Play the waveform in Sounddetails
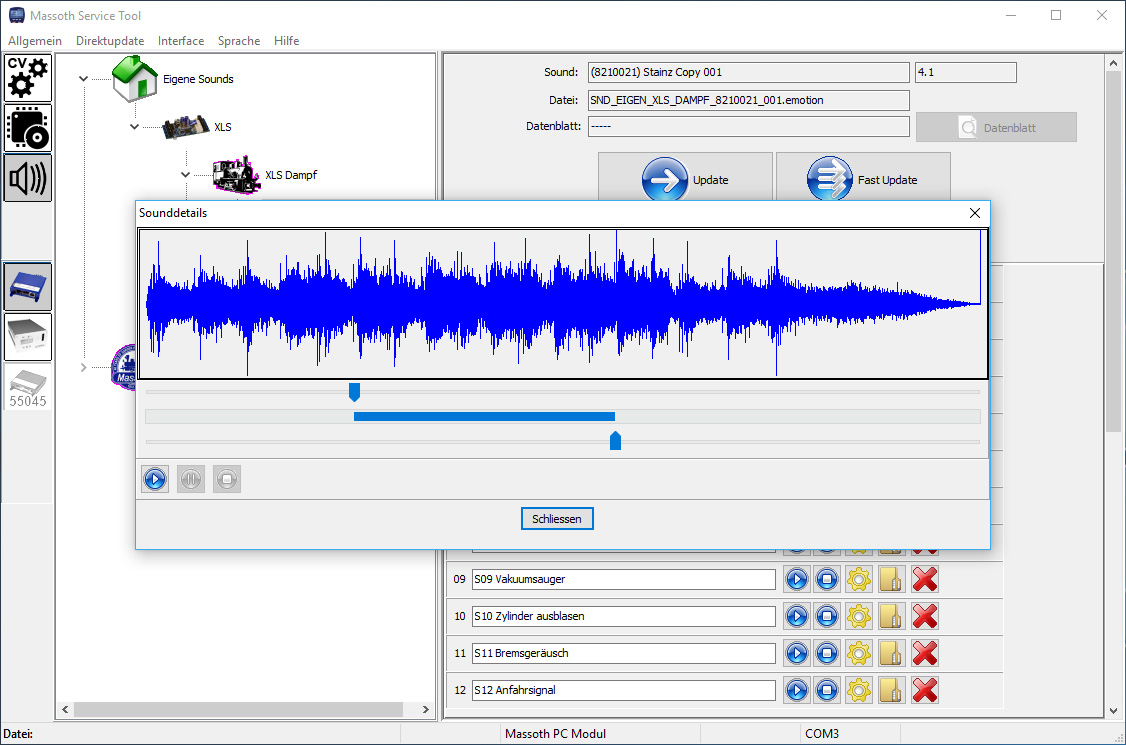 [155, 479]
